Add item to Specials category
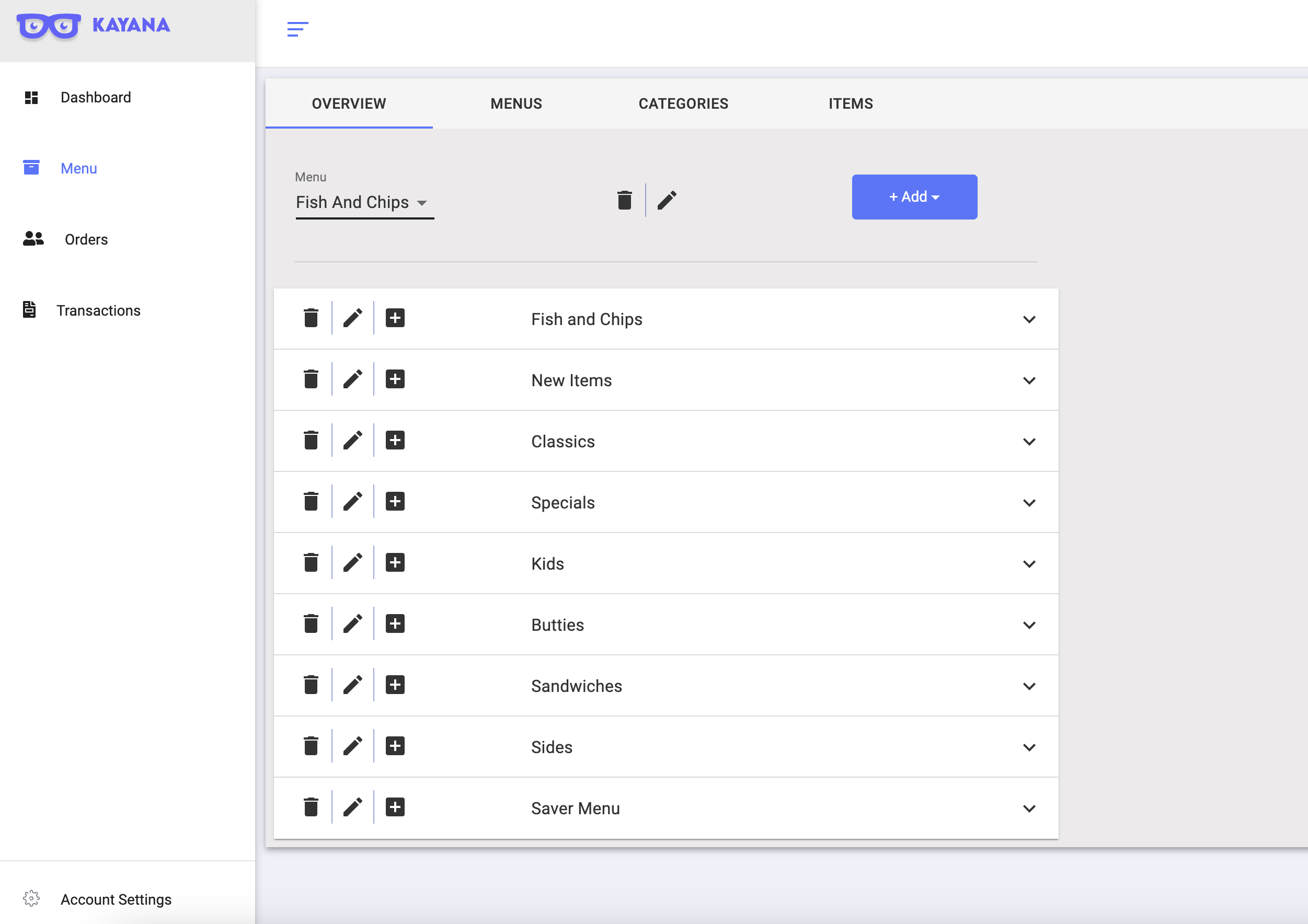Screen dimensions: 1308x924 (395, 501)
